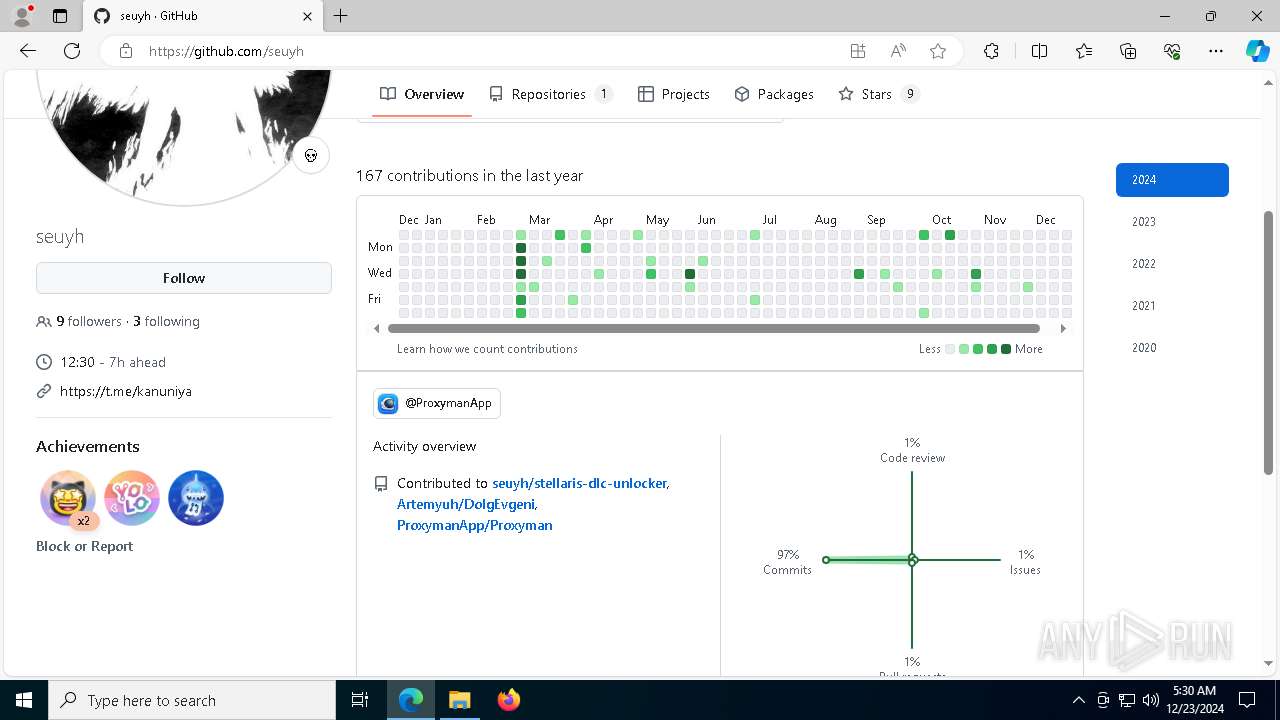Click the contribution graph left scroll arrow
Image resolution: width=1280 pixels, height=720 pixels.
point(377,328)
